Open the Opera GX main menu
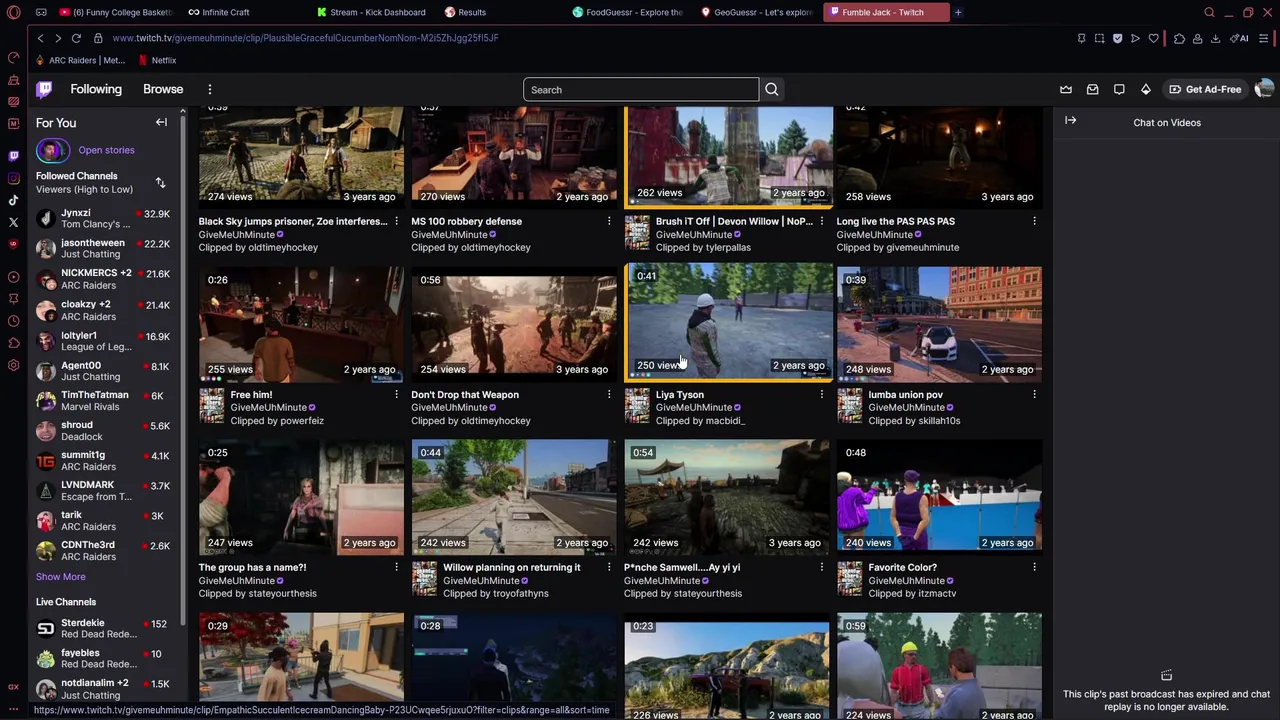1280x720 pixels. pyautogui.click(x=14, y=12)
